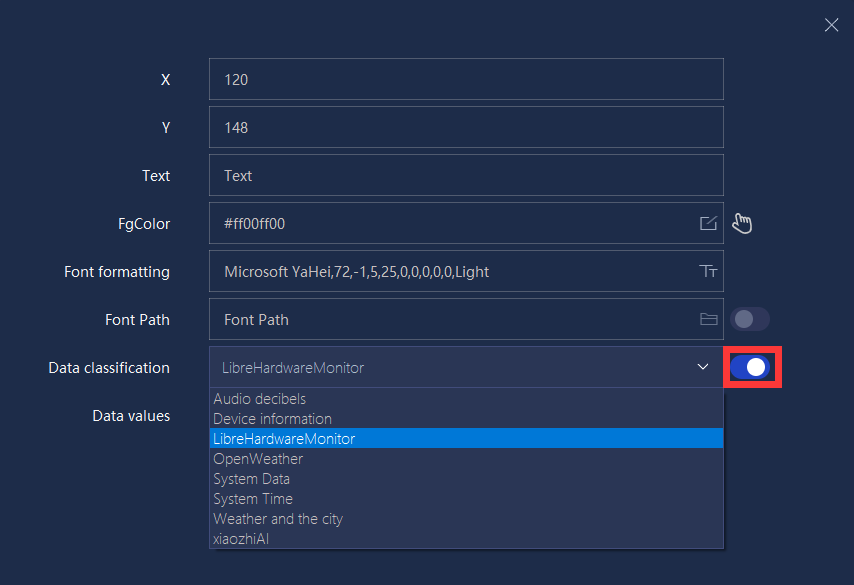Viewport: 854px width, 585px height.
Task: Disable the Data classification toggle
Action: 750,367
